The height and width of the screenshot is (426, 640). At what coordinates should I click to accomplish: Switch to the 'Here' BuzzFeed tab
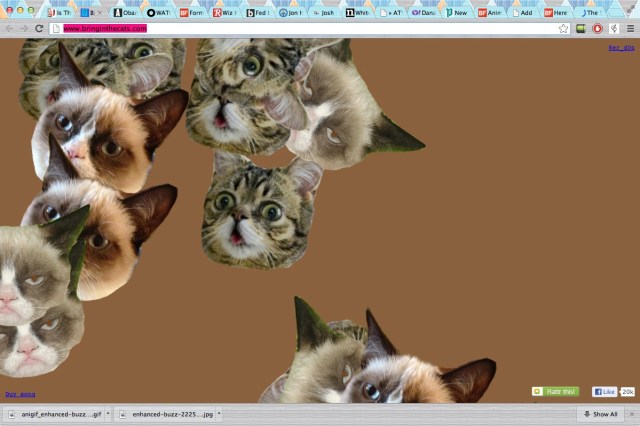coord(556,13)
